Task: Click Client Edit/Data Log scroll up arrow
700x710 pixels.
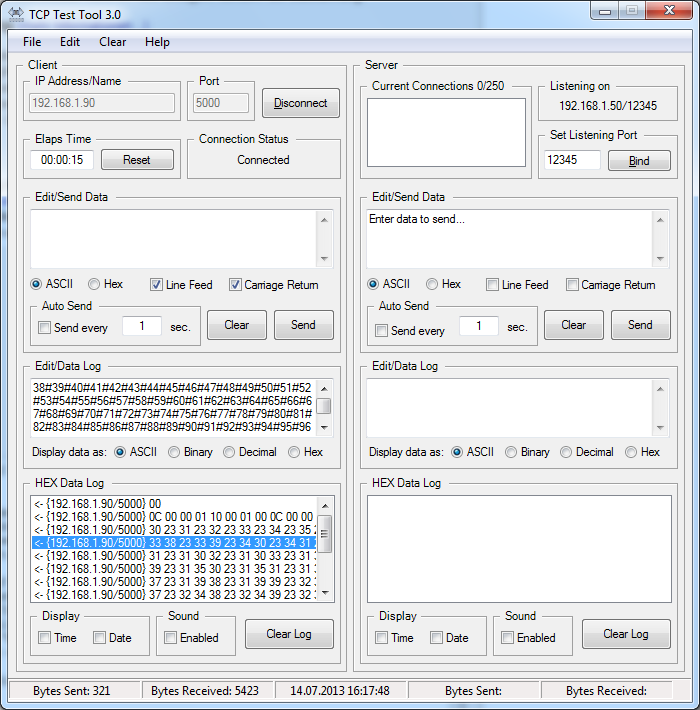Action: pyautogui.click(x=324, y=389)
